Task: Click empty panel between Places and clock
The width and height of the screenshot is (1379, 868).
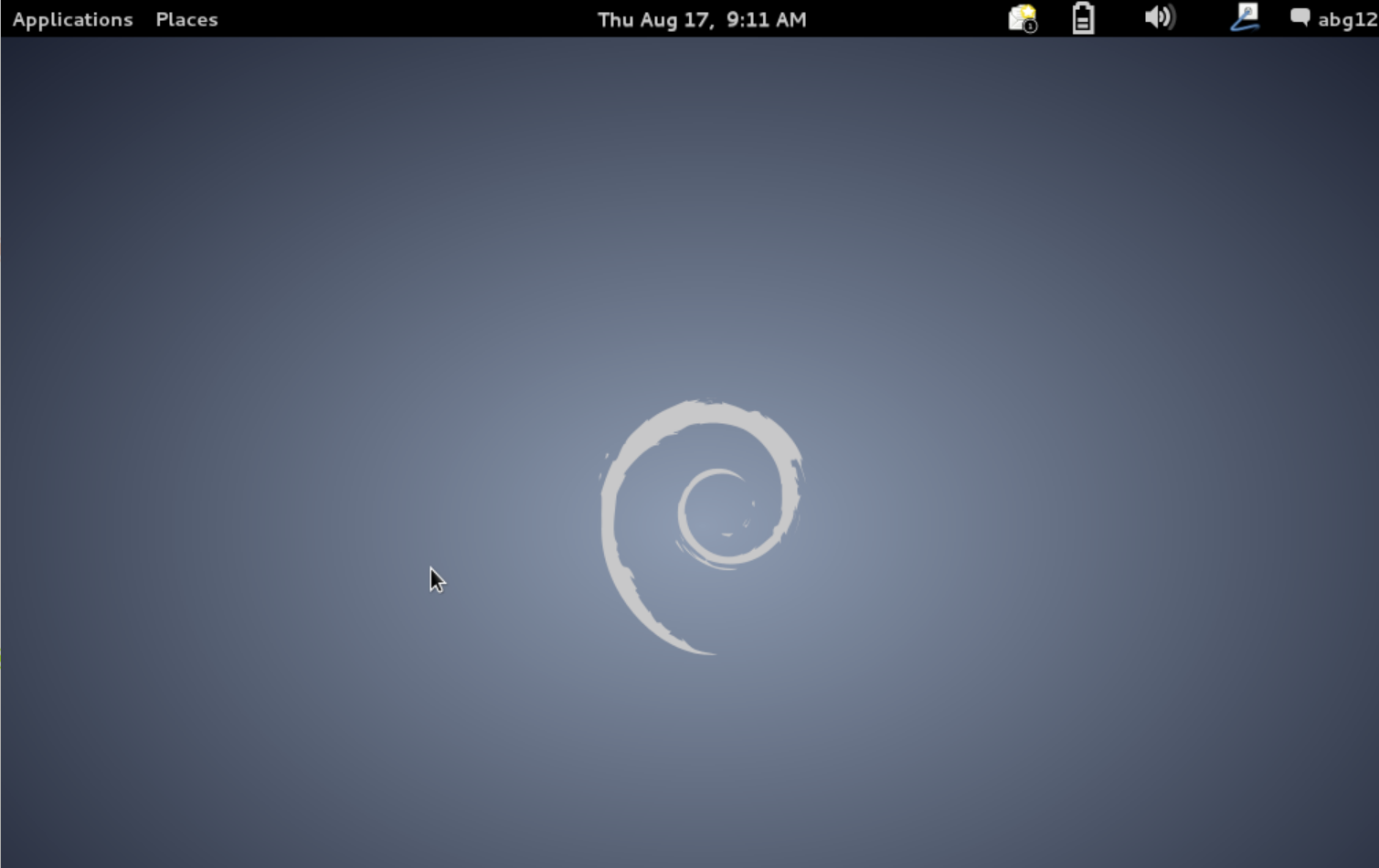Action: tap(402, 19)
